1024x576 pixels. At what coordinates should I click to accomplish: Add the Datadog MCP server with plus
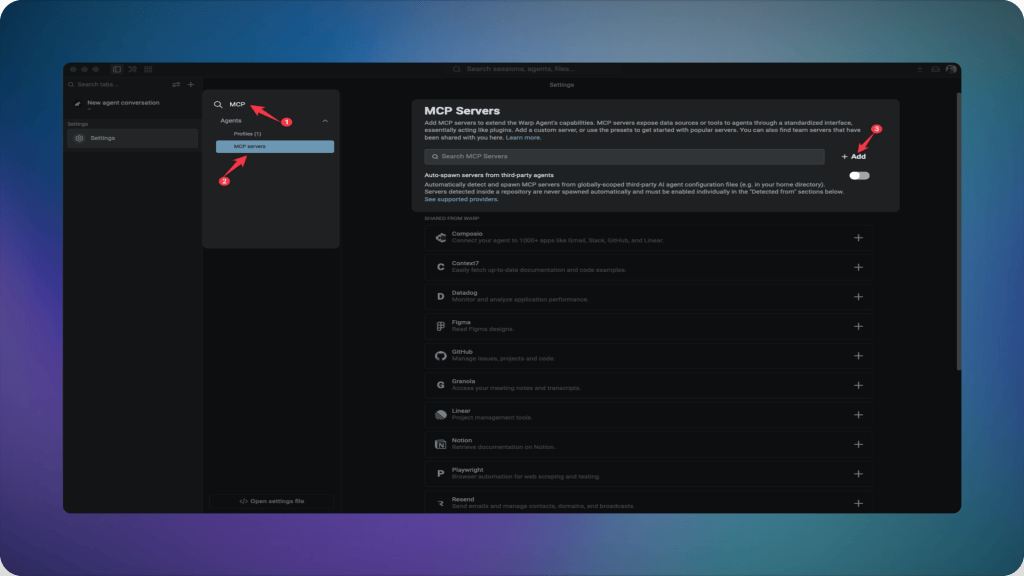(858, 296)
